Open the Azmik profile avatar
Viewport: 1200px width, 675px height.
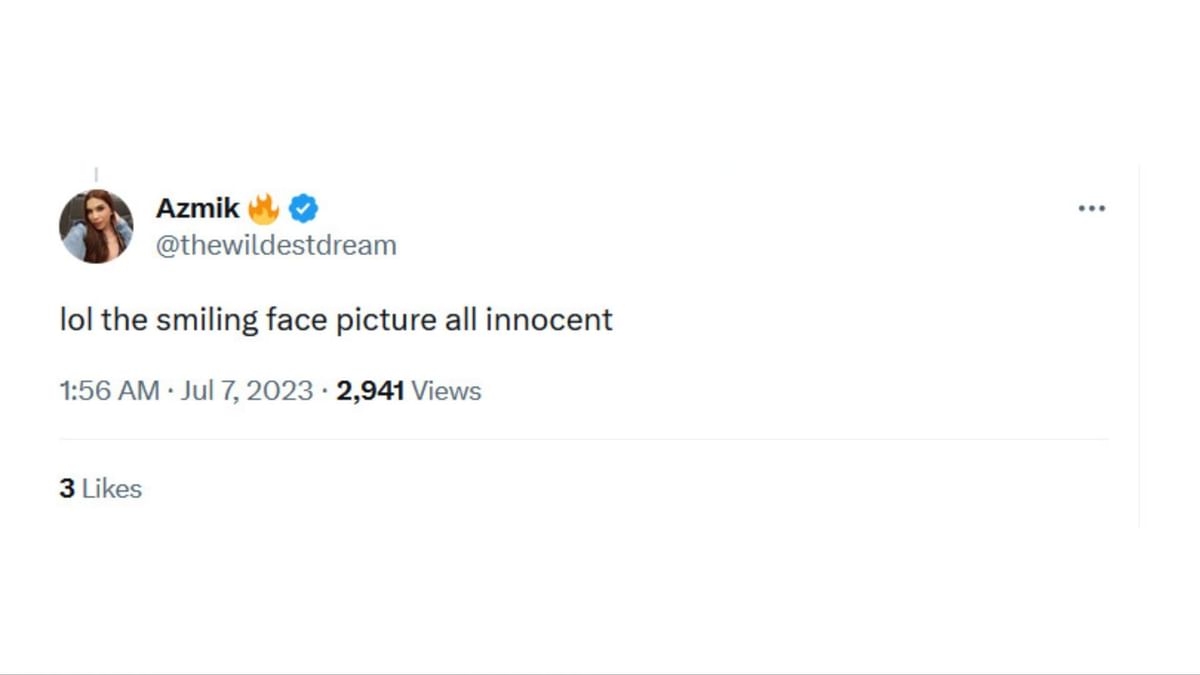click(x=96, y=226)
